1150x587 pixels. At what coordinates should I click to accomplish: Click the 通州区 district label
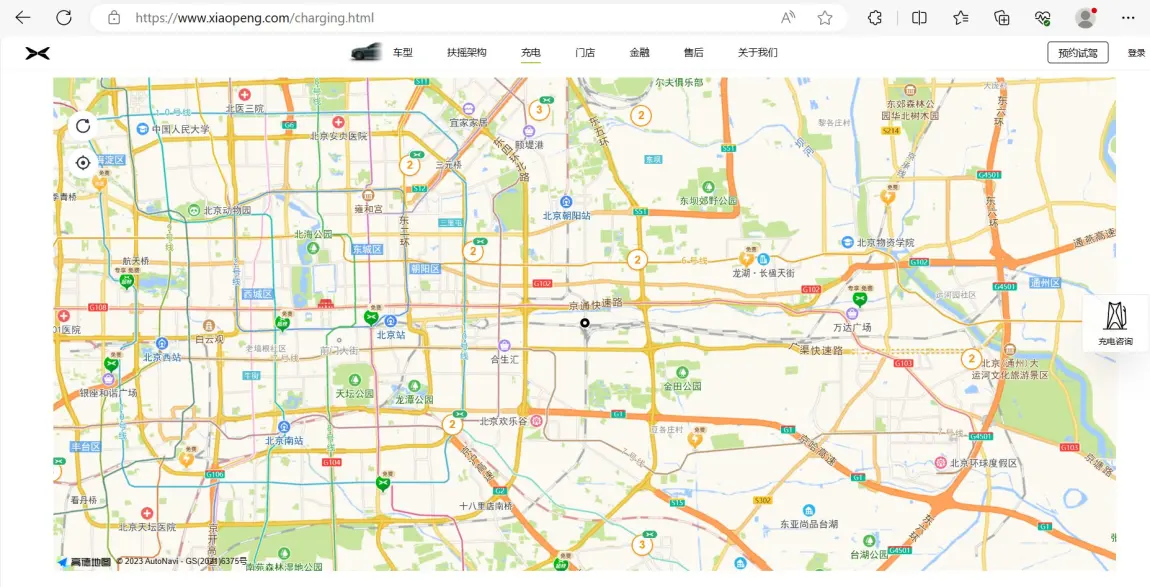(1044, 283)
